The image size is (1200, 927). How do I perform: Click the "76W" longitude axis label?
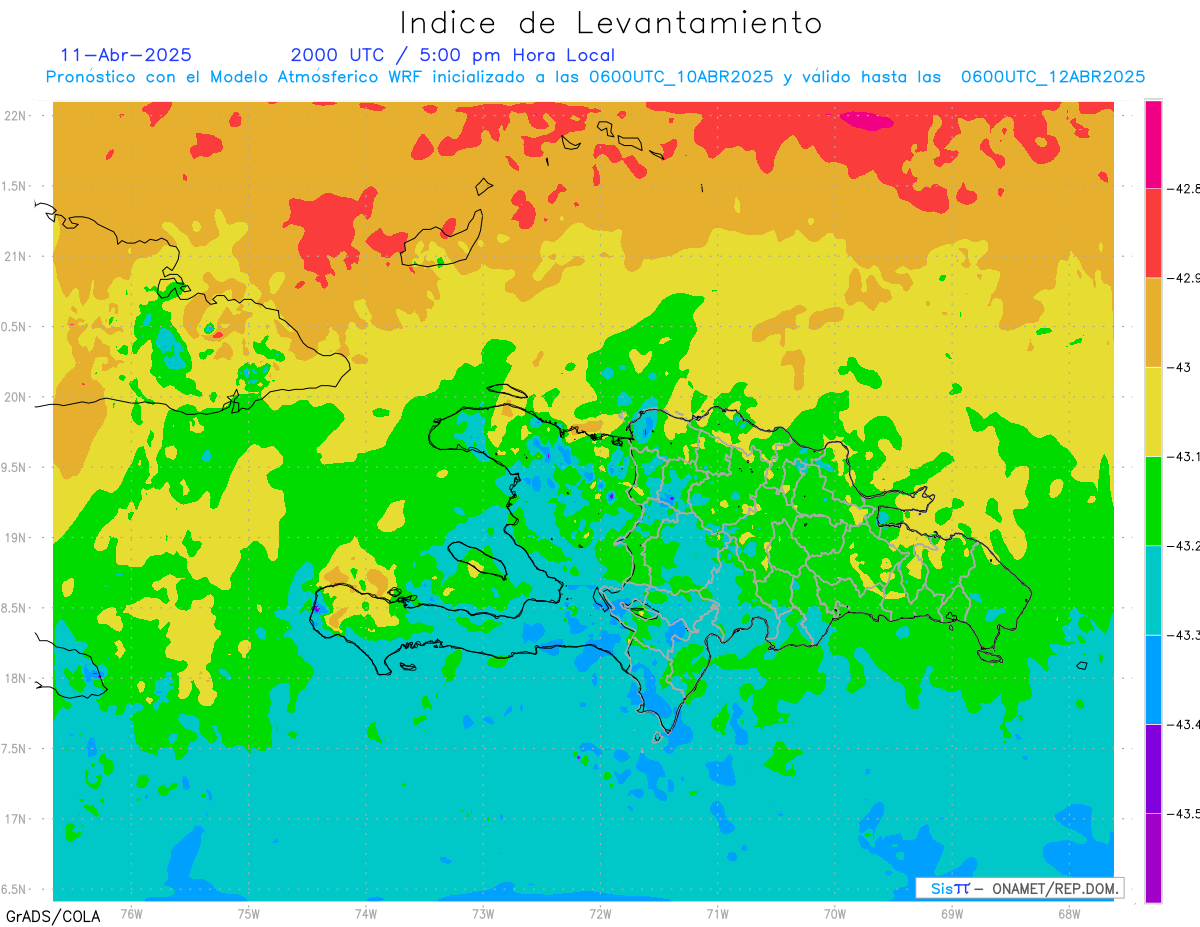[x=132, y=913]
